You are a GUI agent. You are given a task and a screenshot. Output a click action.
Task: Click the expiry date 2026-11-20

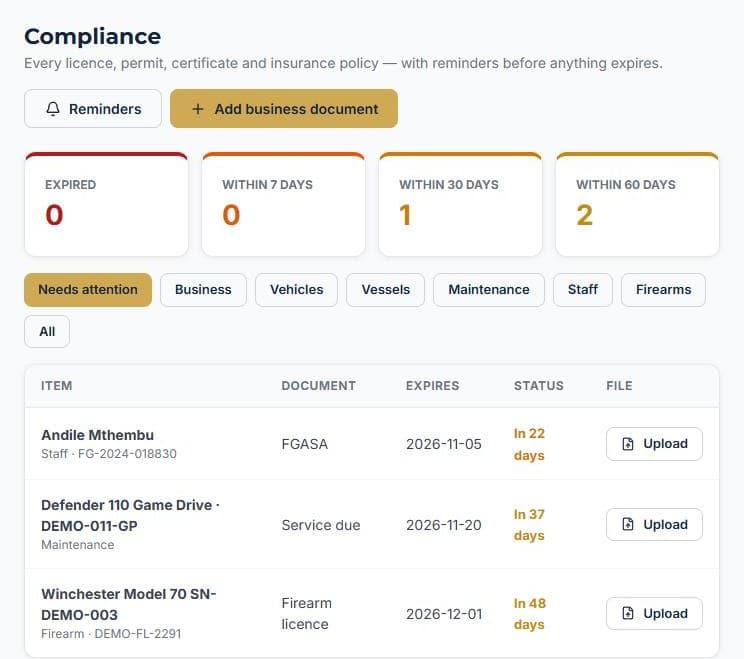[x=444, y=525]
